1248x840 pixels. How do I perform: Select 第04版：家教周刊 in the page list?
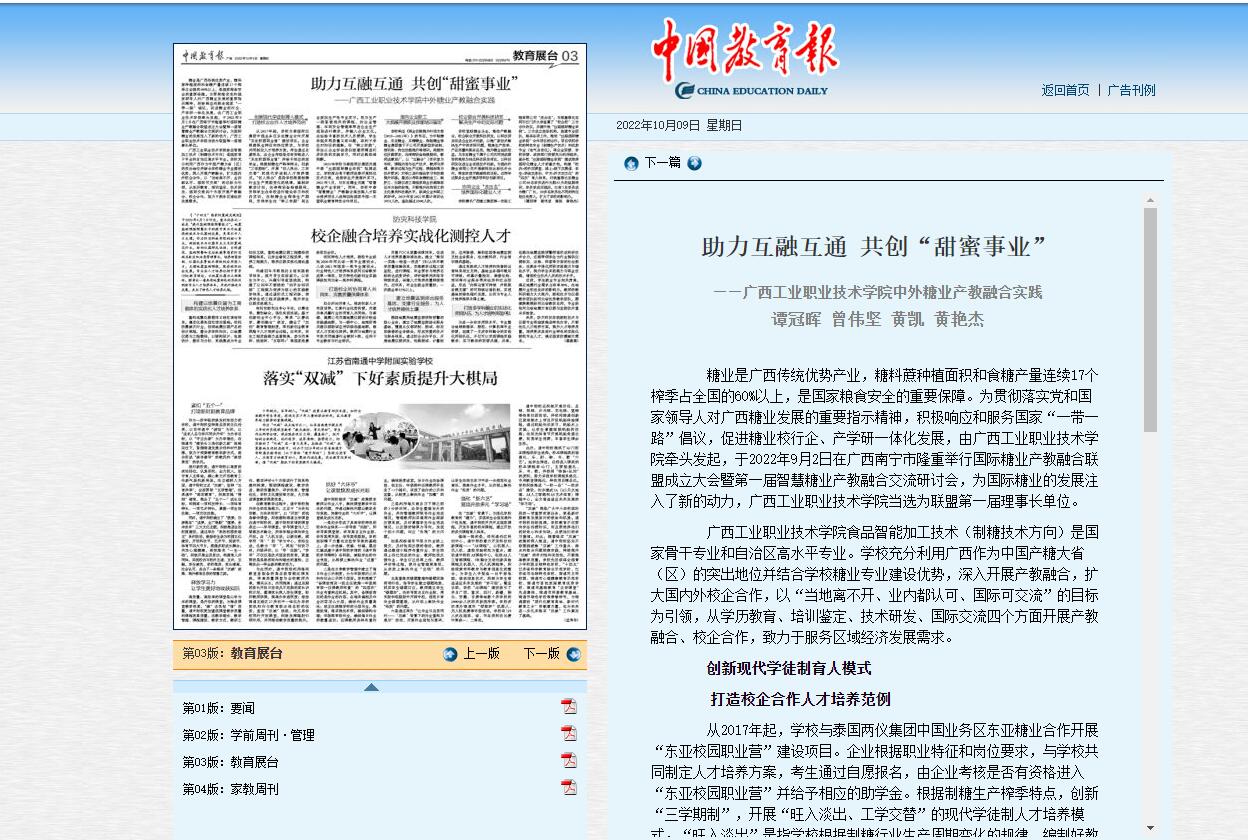coord(230,789)
